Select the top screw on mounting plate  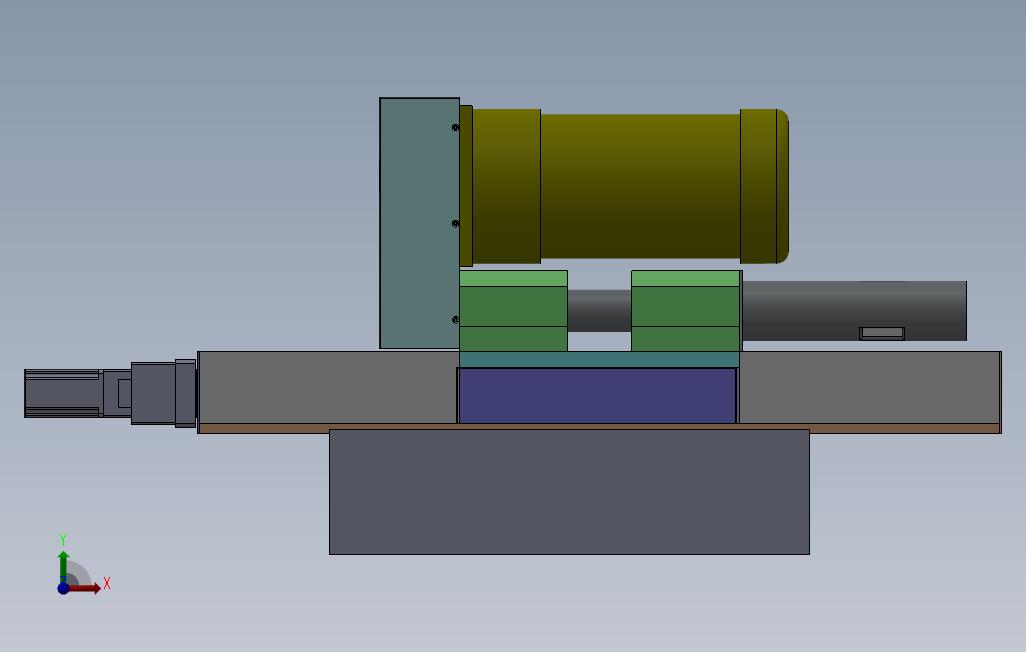455,128
